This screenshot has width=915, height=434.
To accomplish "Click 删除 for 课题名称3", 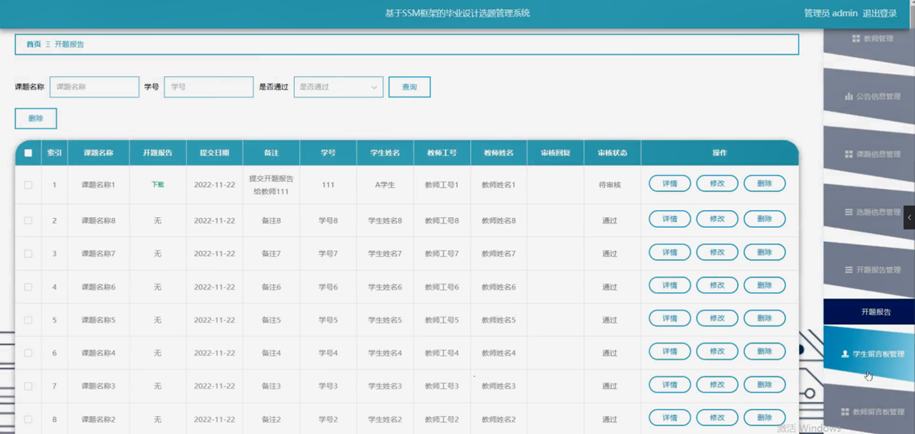I will pyautogui.click(x=764, y=385).
